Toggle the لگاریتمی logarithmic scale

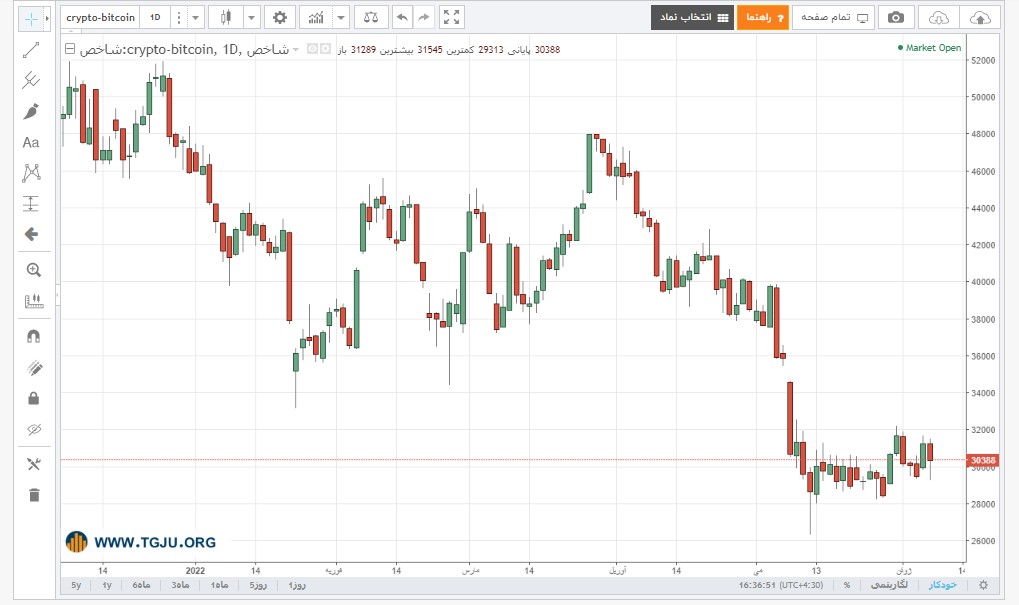pyautogui.click(x=889, y=585)
